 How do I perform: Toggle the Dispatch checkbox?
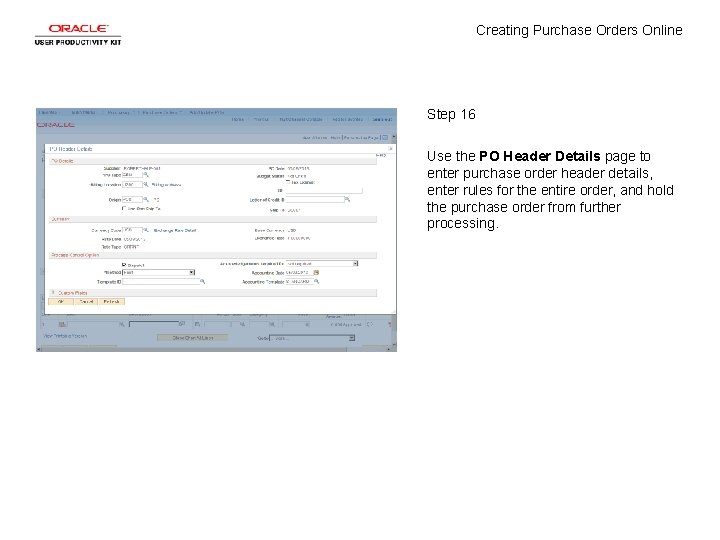click(x=124, y=264)
